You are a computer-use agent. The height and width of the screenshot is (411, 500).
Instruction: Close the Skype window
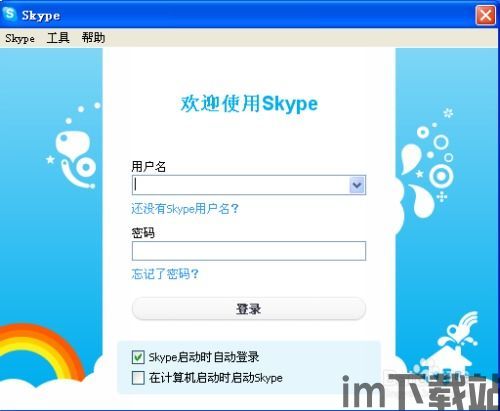(485, 15)
